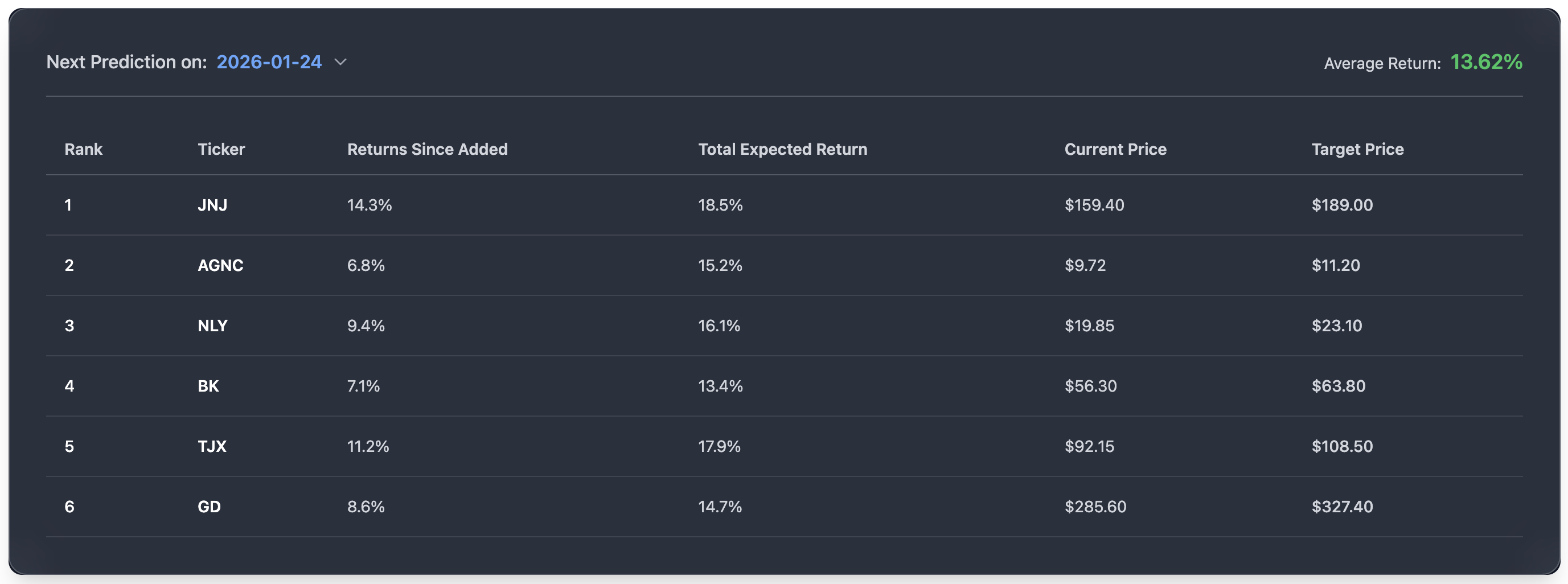Sort by the Ticker column header
This screenshot has width=1568, height=584.
221,149
